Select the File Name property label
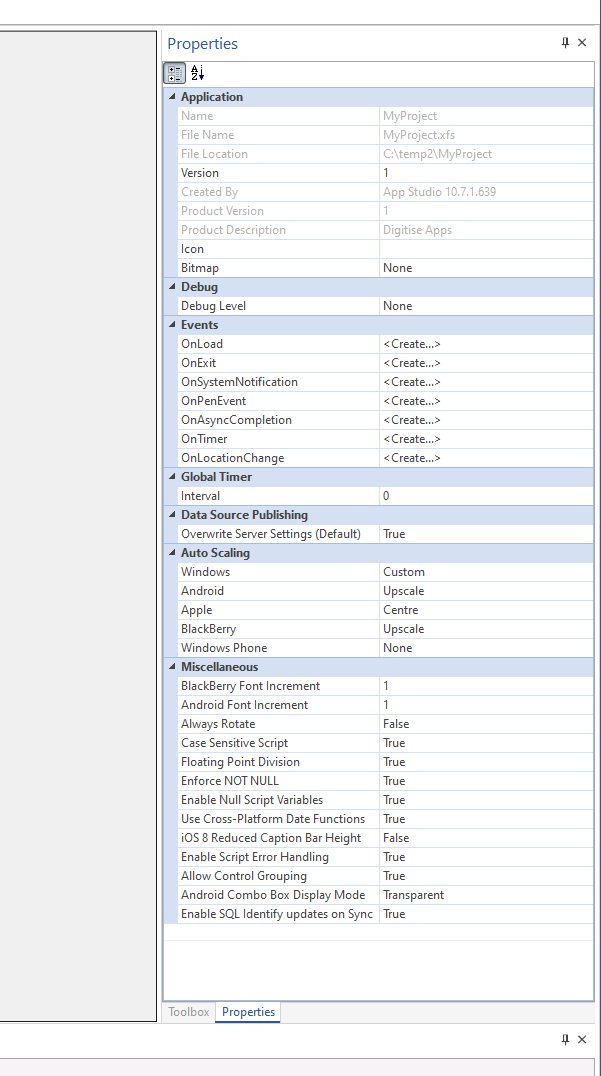This screenshot has height=1076, width=601. click(207, 135)
